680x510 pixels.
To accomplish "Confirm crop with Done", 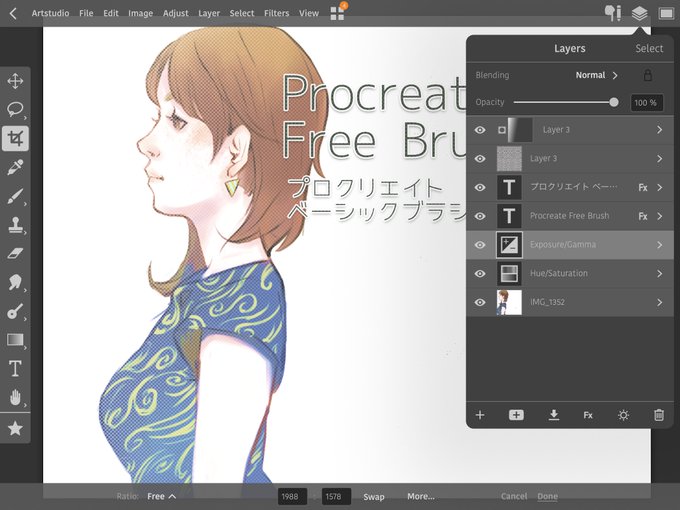I will 547,496.
